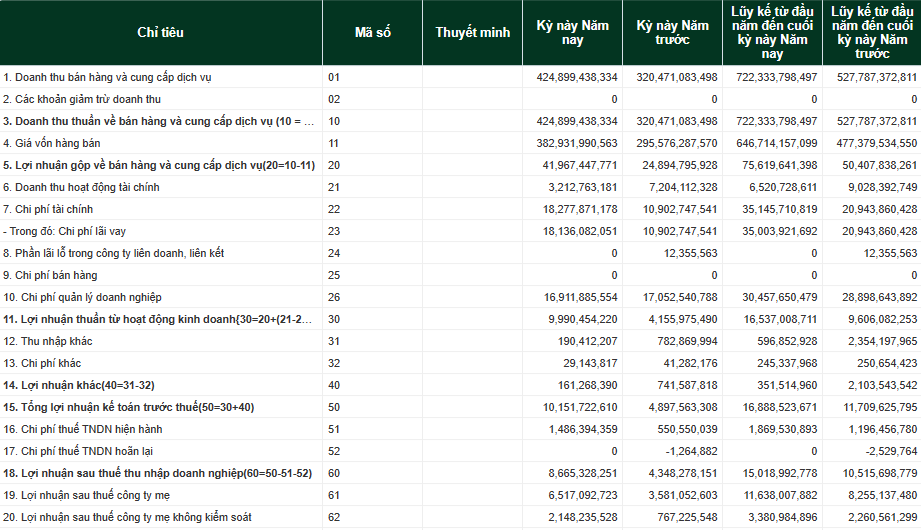Click deferred tax value -2,529,764
The width and height of the screenshot is (921, 530).
coord(892,451)
